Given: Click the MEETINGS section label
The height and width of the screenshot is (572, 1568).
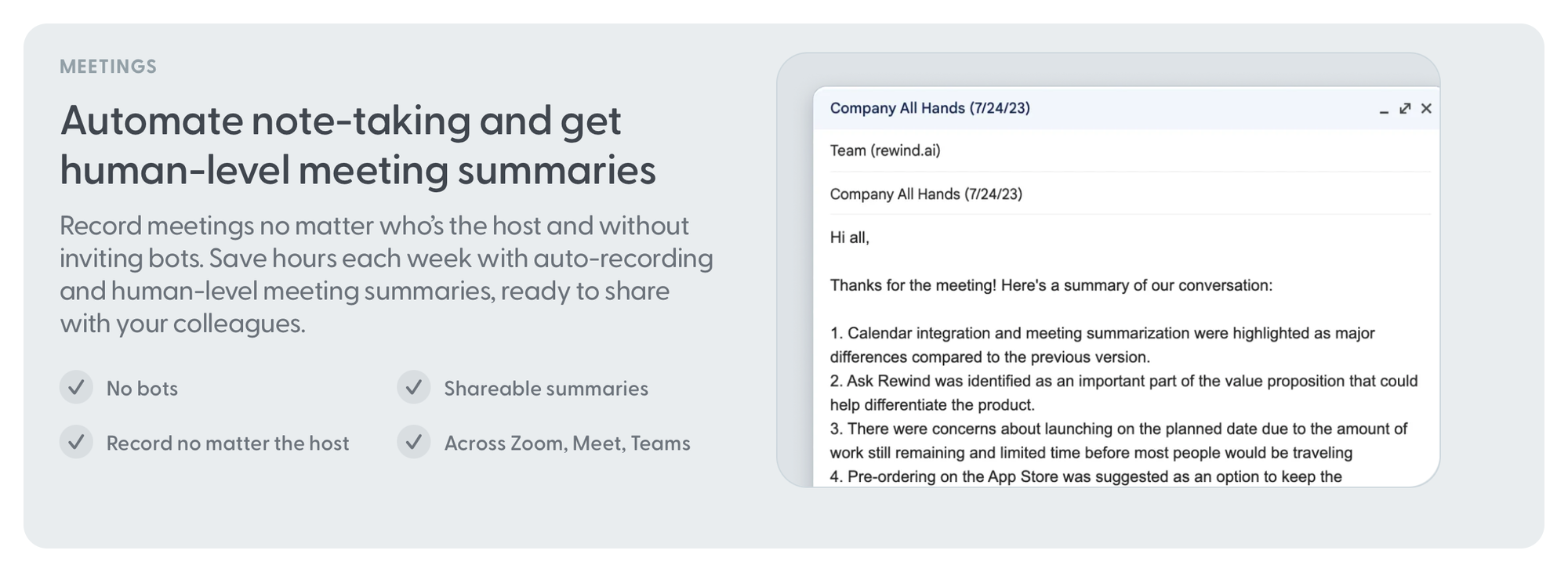Looking at the screenshot, I should coord(108,67).
